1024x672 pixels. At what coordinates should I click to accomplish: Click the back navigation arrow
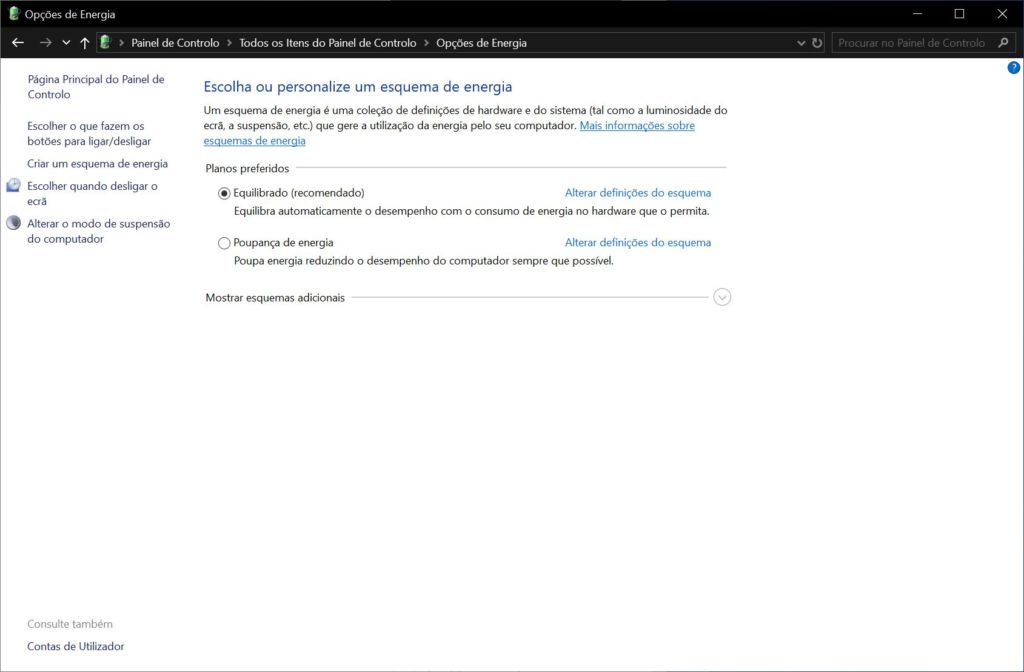coord(17,43)
